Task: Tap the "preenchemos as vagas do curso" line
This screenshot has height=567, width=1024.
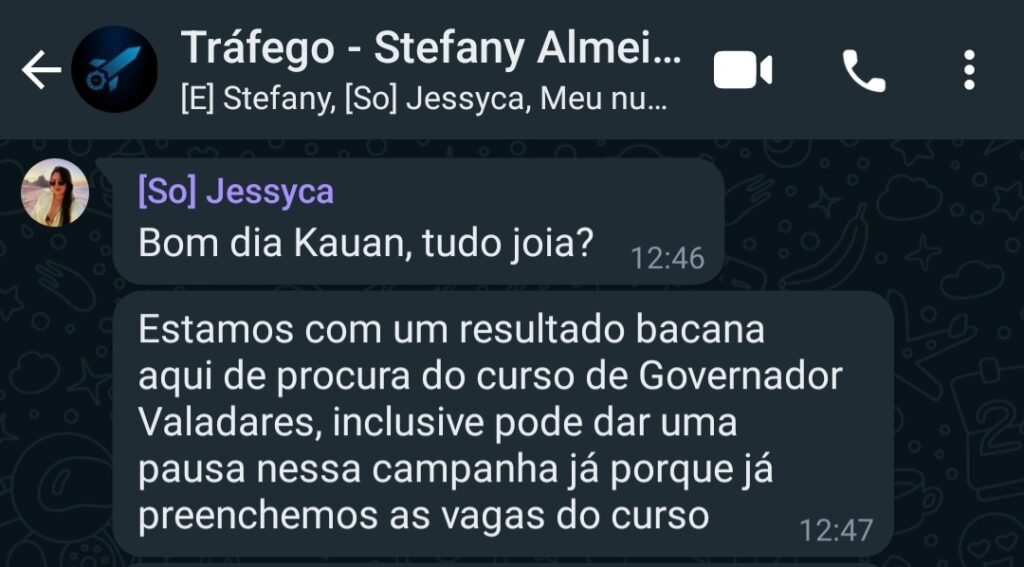Action: (423, 516)
